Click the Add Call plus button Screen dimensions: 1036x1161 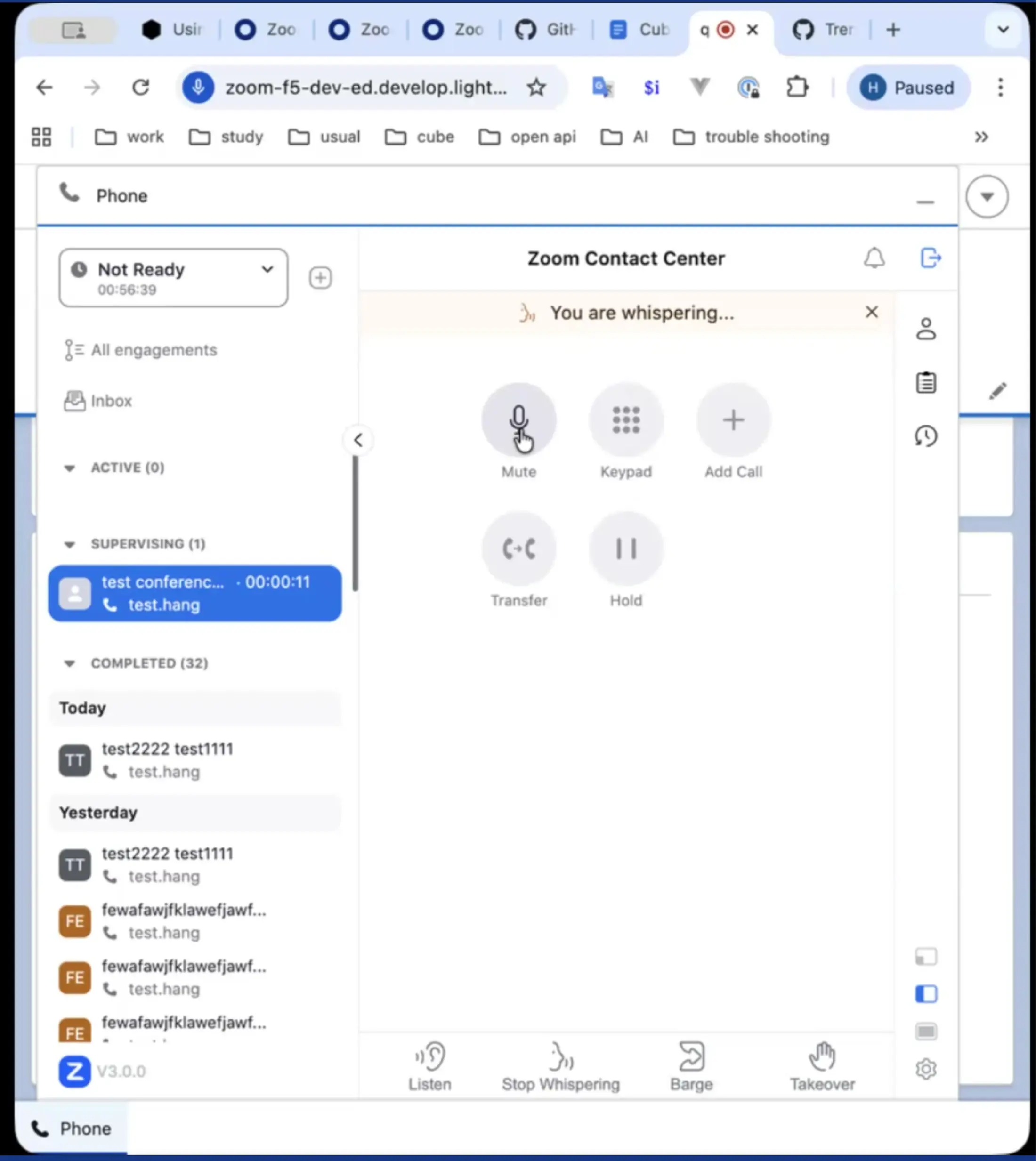tap(733, 420)
